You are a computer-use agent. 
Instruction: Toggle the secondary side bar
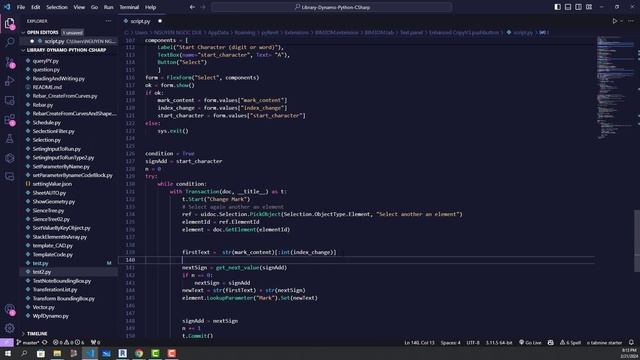tap(578, 7)
